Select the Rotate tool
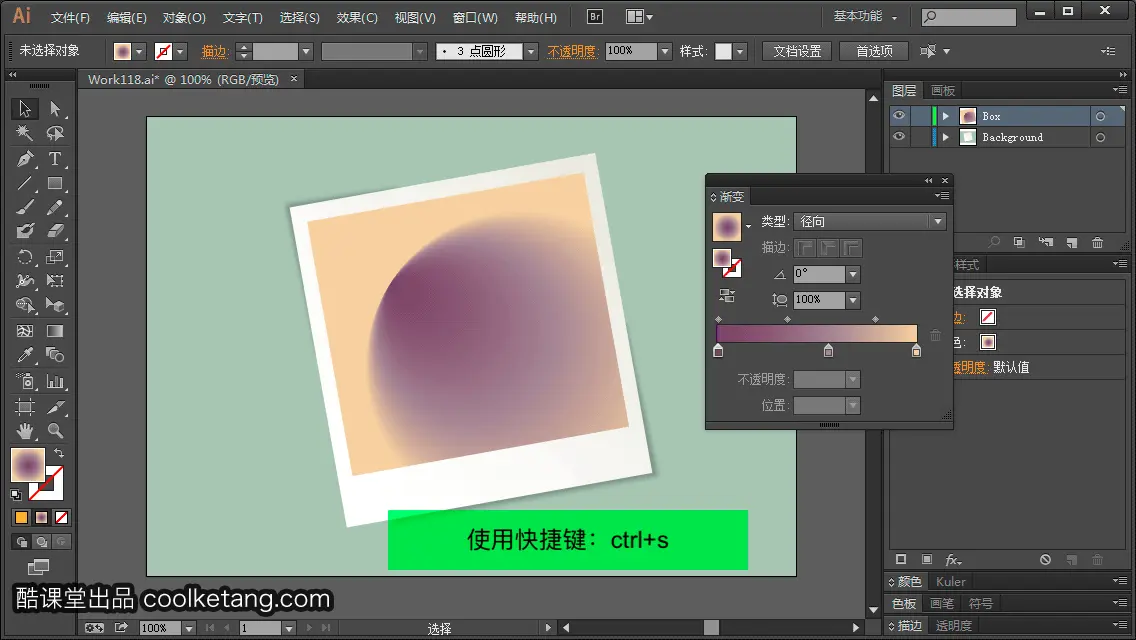The width and height of the screenshot is (1136, 640). click(25, 257)
